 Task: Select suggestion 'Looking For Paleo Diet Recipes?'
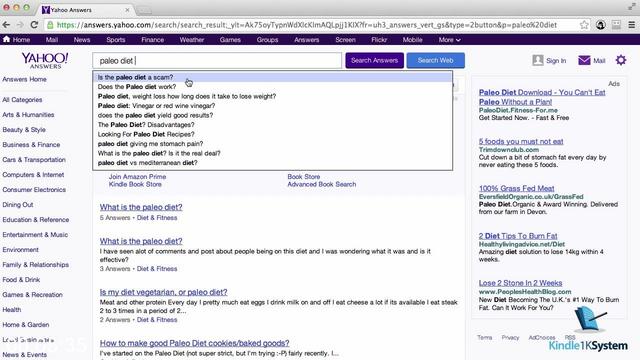click(x=272, y=134)
